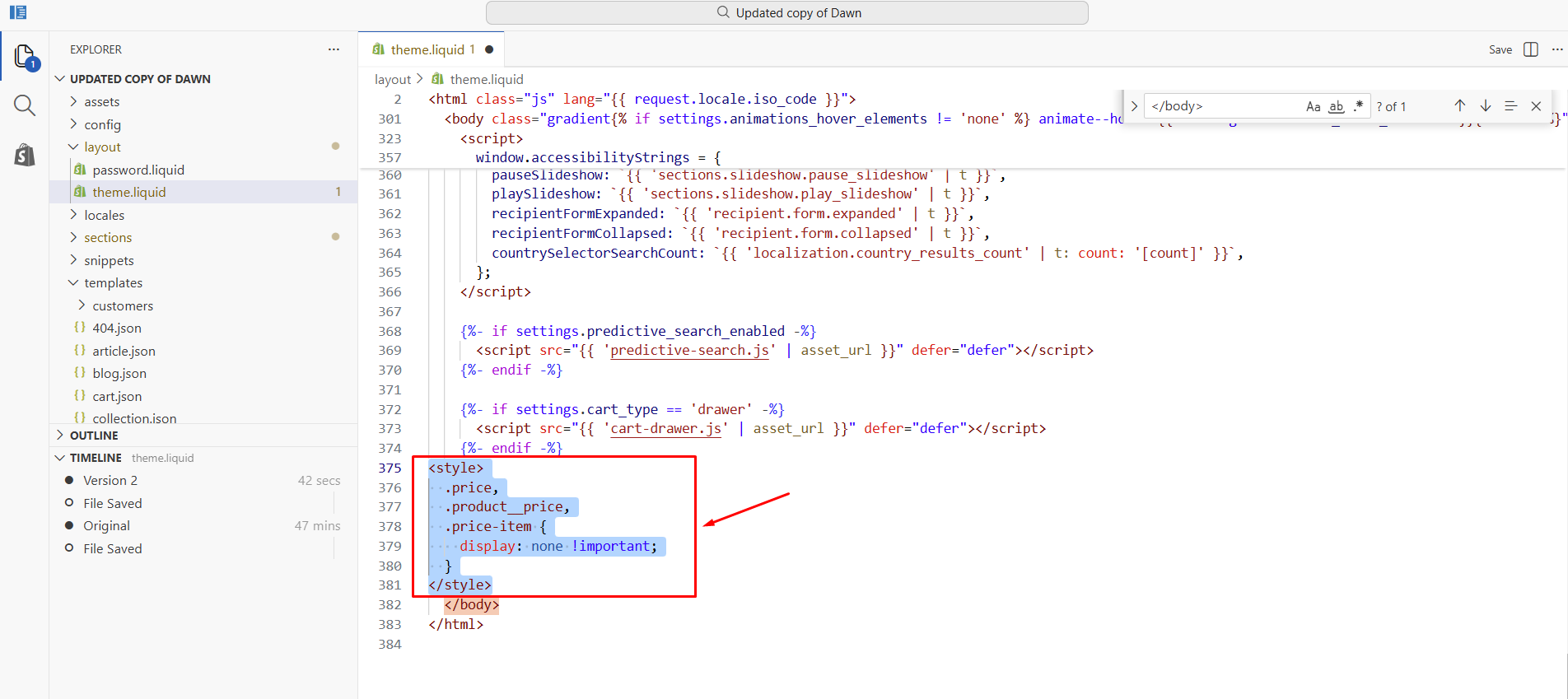
Task: Select the theme.liquid editor tab
Action: tap(431, 49)
